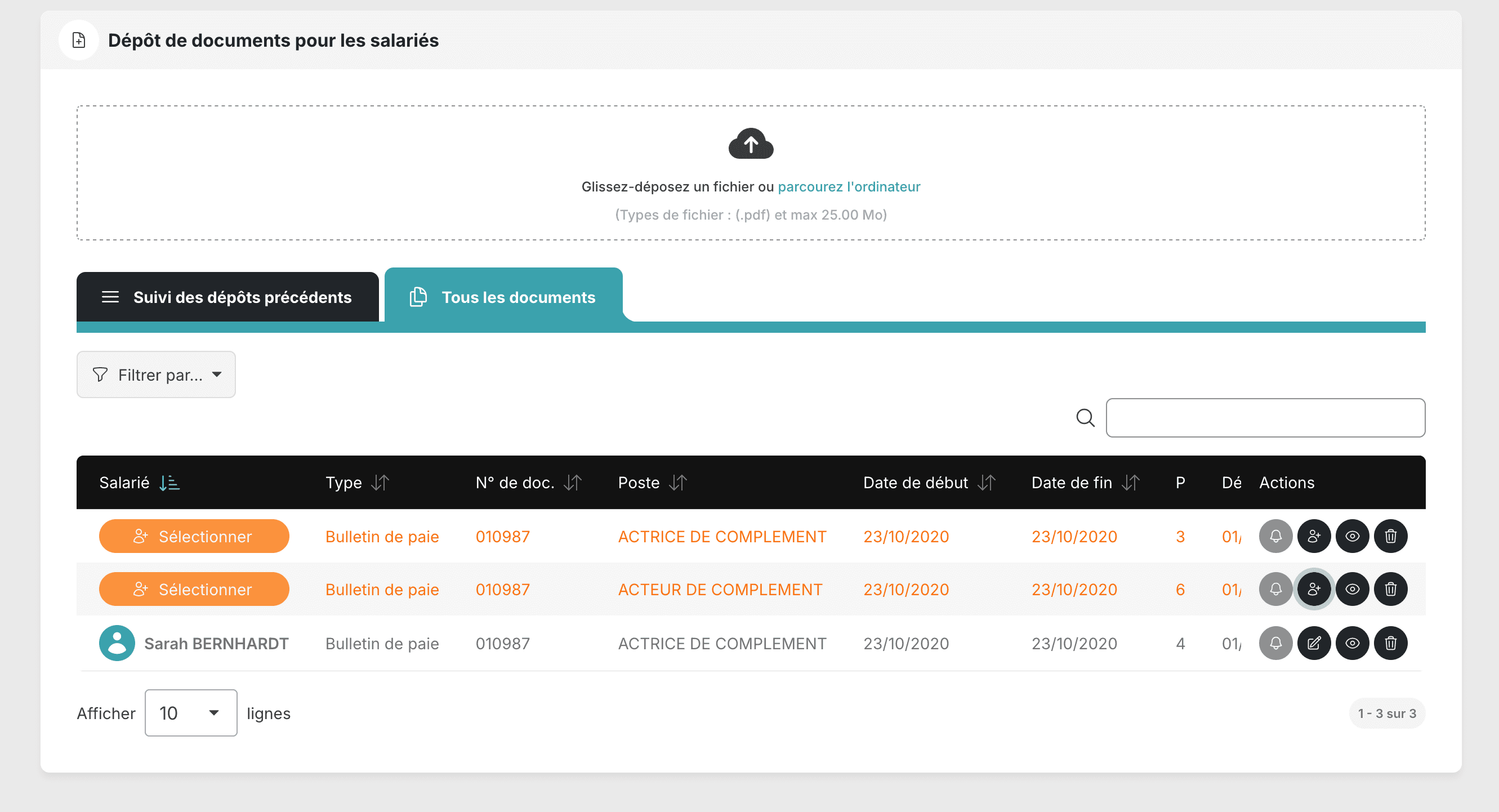This screenshot has width=1499, height=812.
Task: Click the document icon beside the page title
Action: click(x=79, y=40)
